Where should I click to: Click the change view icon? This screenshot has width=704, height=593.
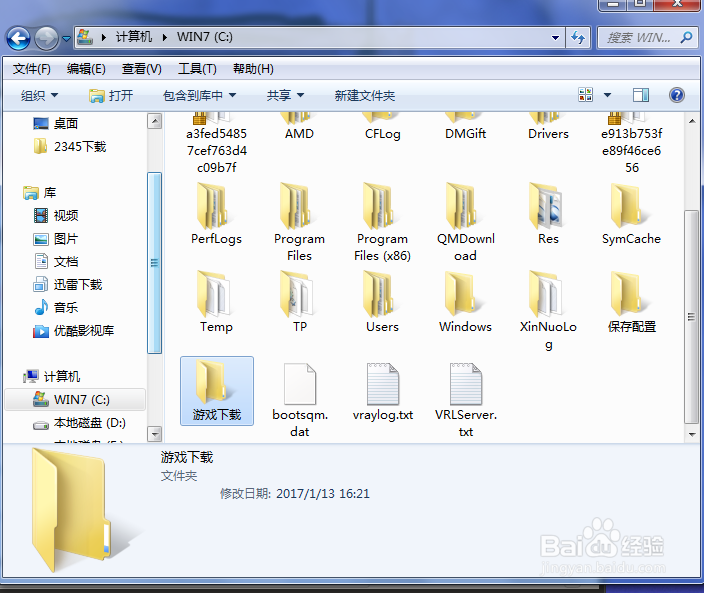(585, 95)
